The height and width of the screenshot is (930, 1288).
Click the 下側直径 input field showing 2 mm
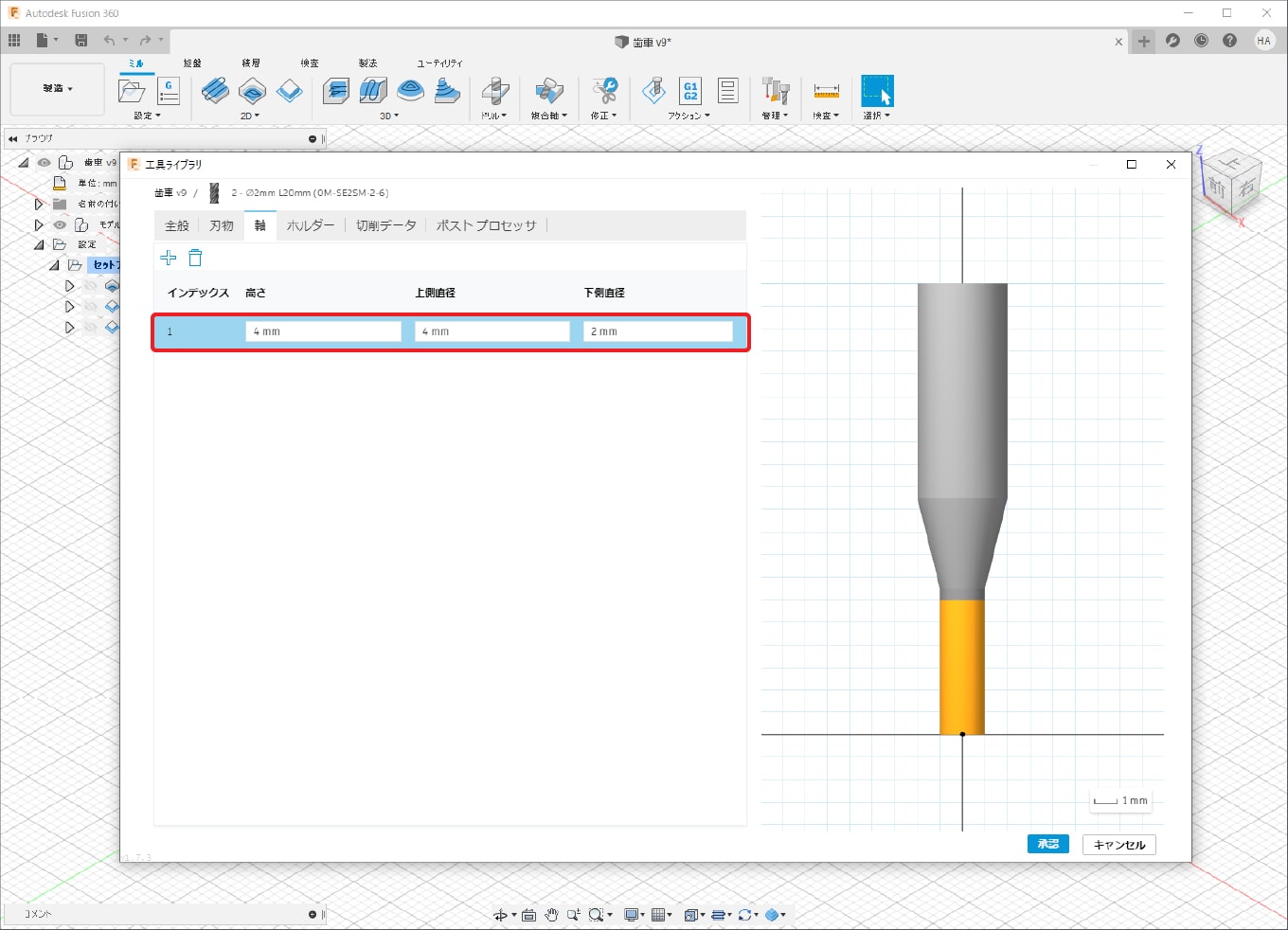[657, 331]
